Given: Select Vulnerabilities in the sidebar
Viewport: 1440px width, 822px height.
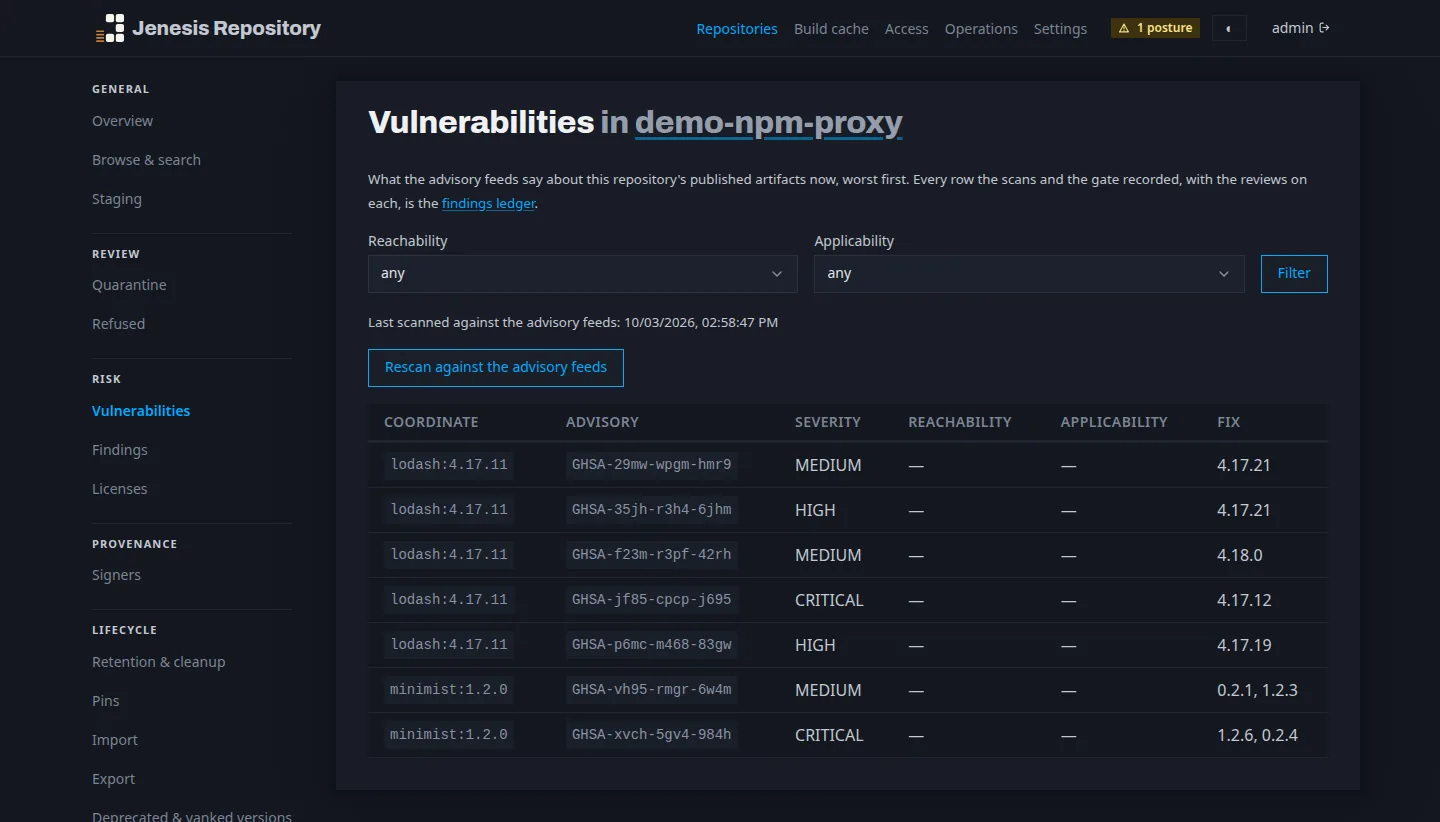Looking at the screenshot, I should (141, 411).
